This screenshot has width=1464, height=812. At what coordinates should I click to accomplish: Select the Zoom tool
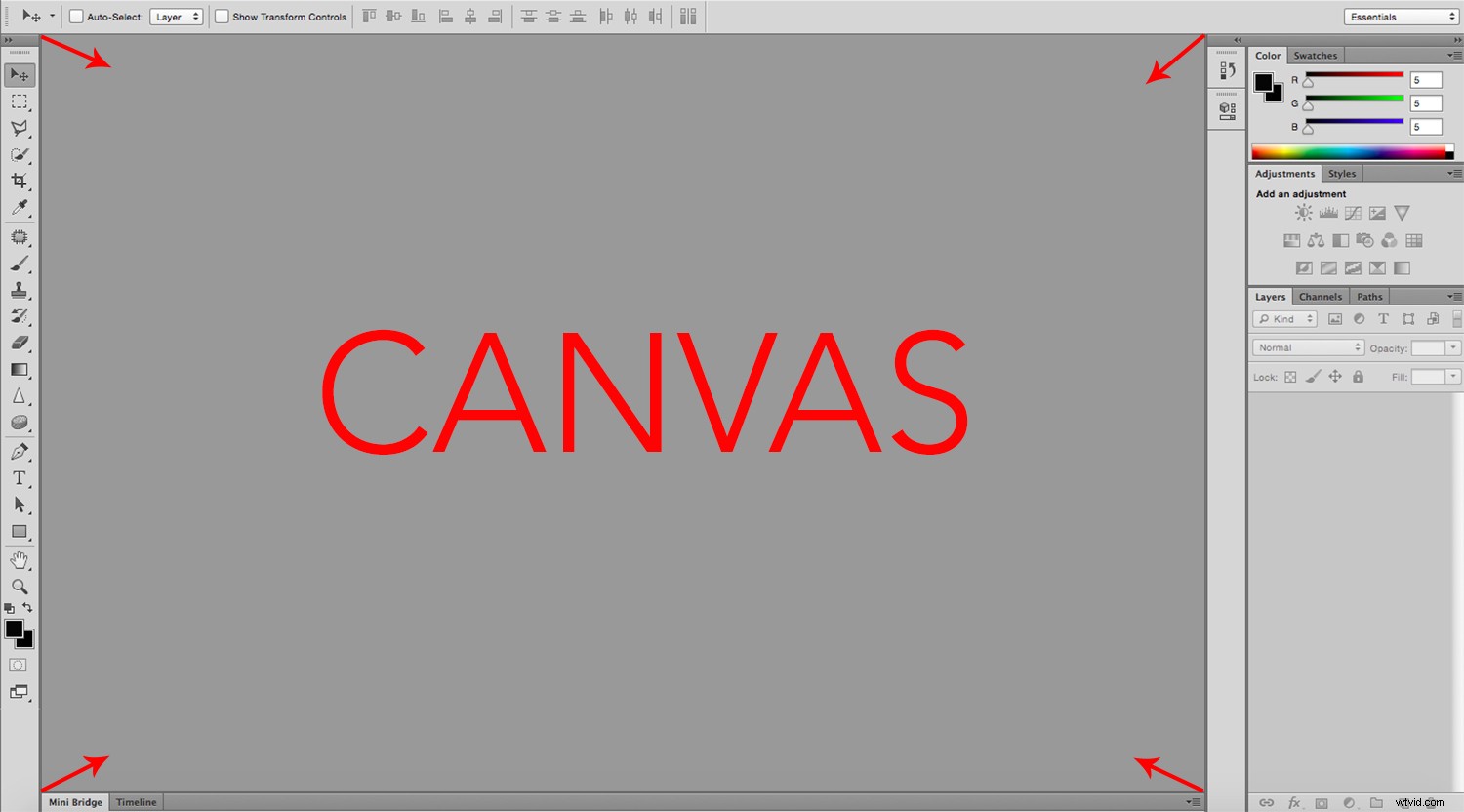coord(19,587)
